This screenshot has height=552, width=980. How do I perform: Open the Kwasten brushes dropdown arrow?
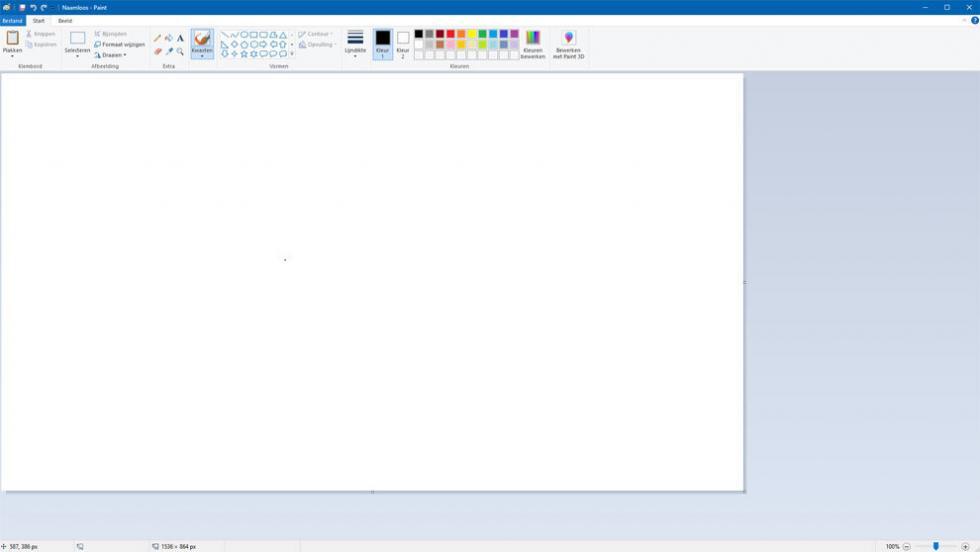[202, 56]
